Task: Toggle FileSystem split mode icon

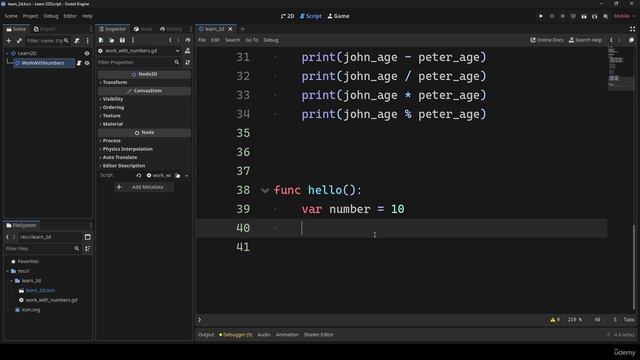Action: coord(87,237)
